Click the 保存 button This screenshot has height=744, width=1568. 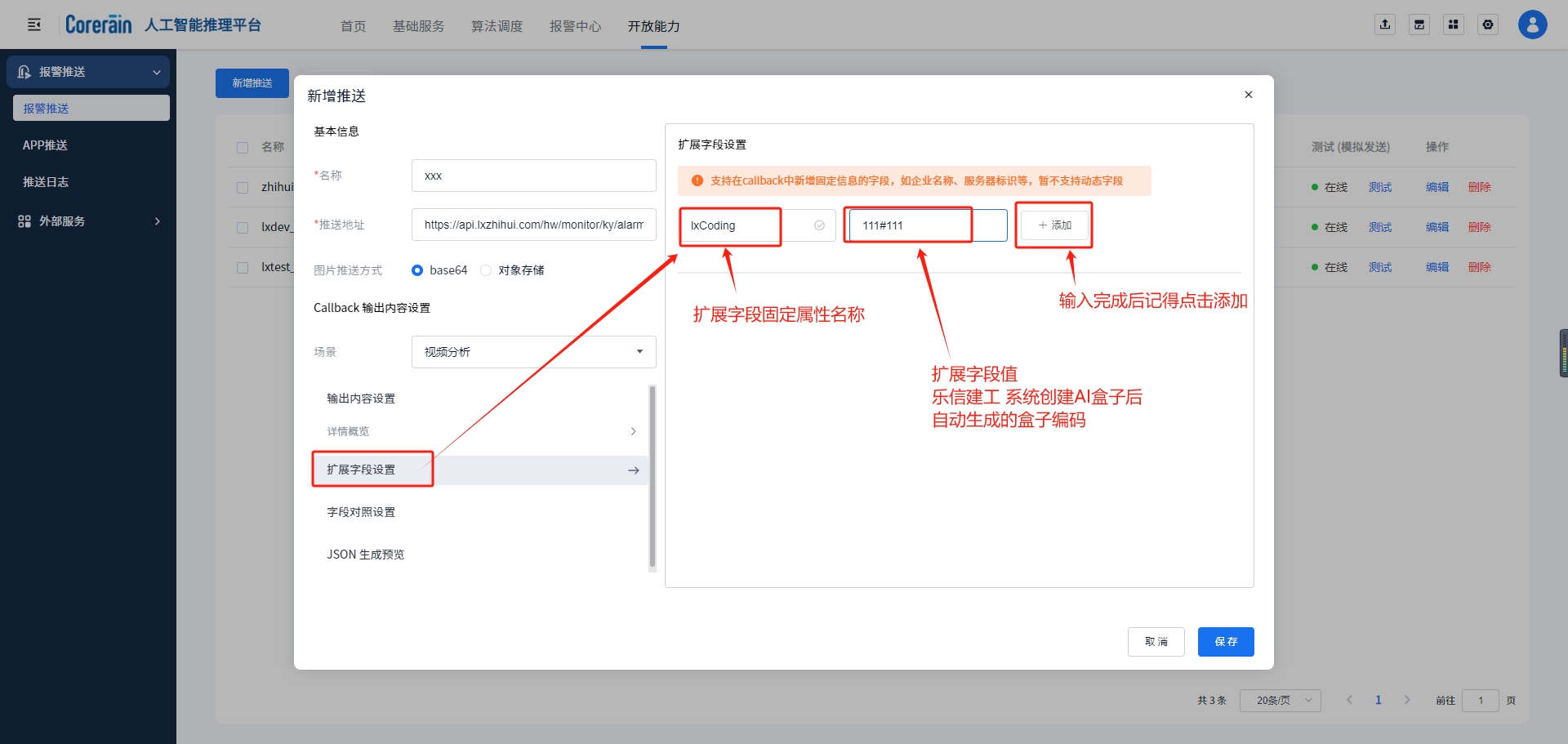click(x=1225, y=642)
